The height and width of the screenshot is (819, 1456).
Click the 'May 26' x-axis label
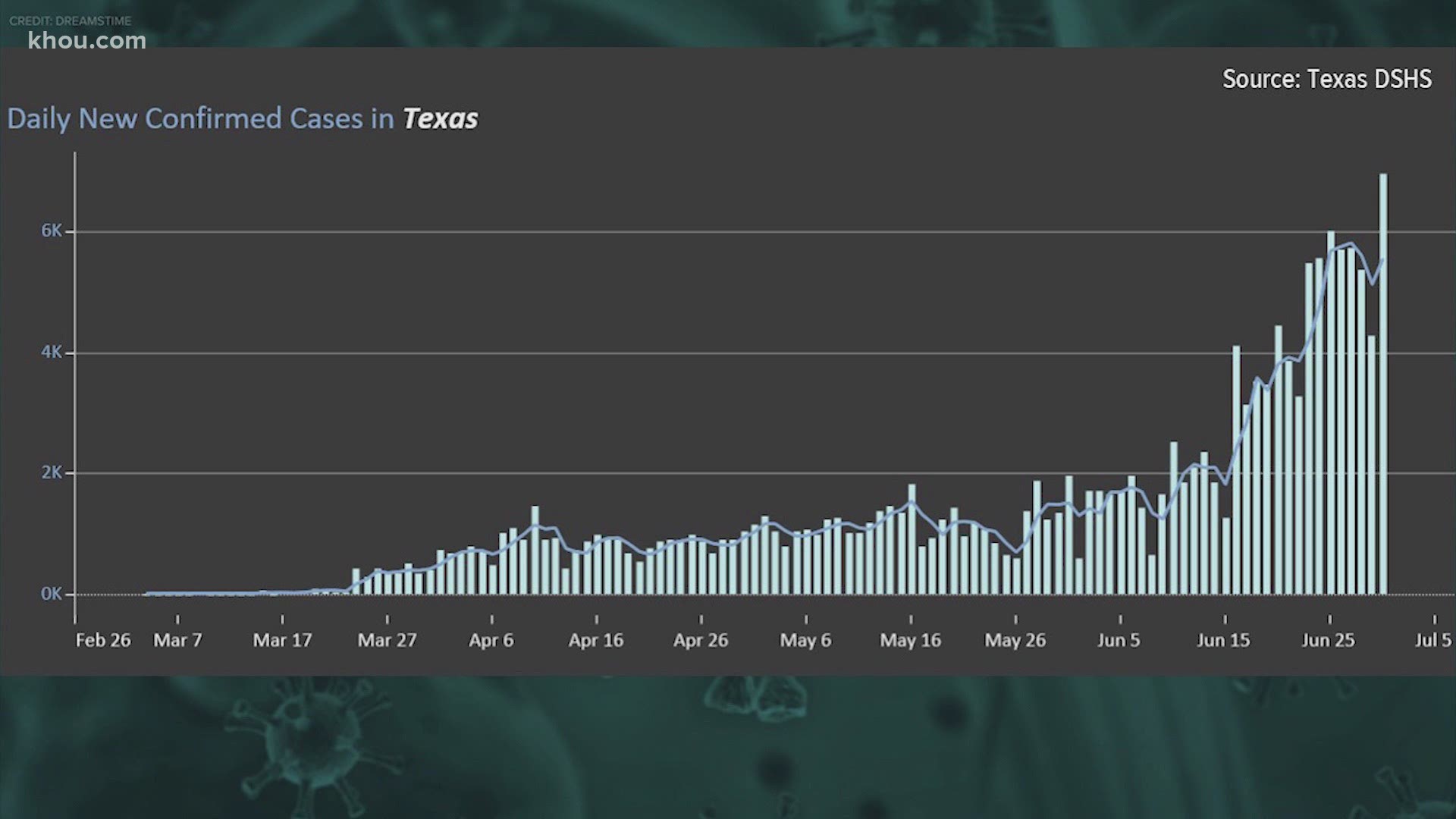(x=1015, y=641)
